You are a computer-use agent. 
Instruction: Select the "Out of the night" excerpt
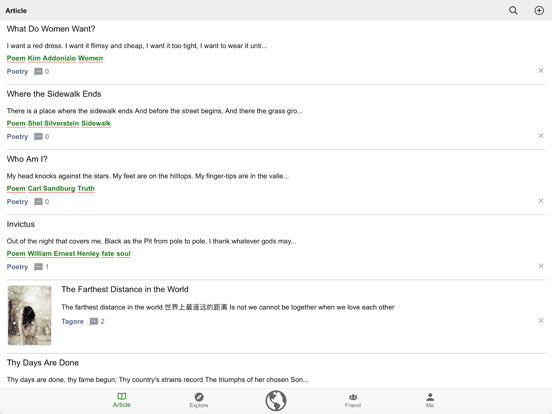[151, 241]
